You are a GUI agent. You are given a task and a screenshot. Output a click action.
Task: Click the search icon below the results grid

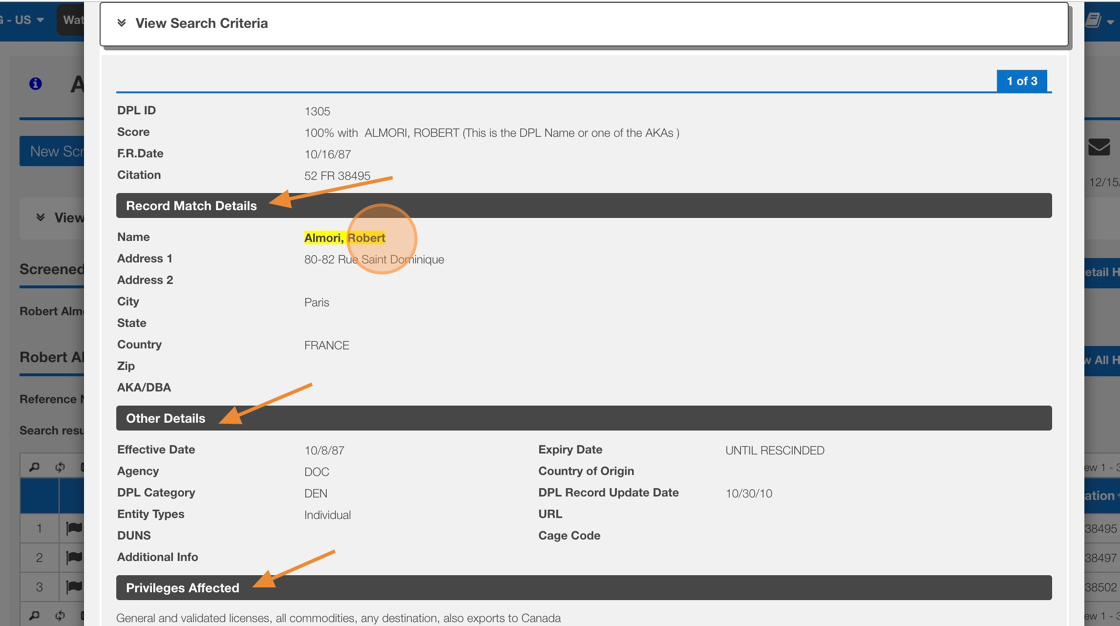point(34,615)
